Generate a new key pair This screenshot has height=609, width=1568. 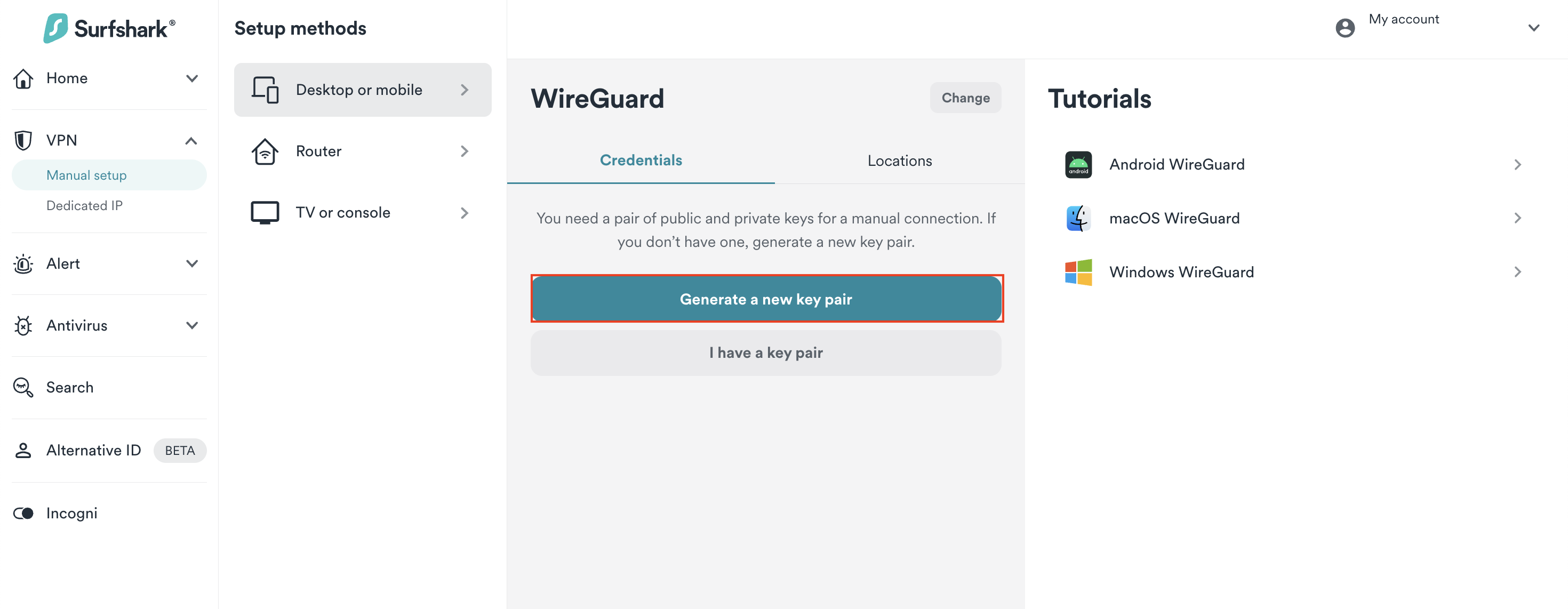pyautogui.click(x=766, y=299)
